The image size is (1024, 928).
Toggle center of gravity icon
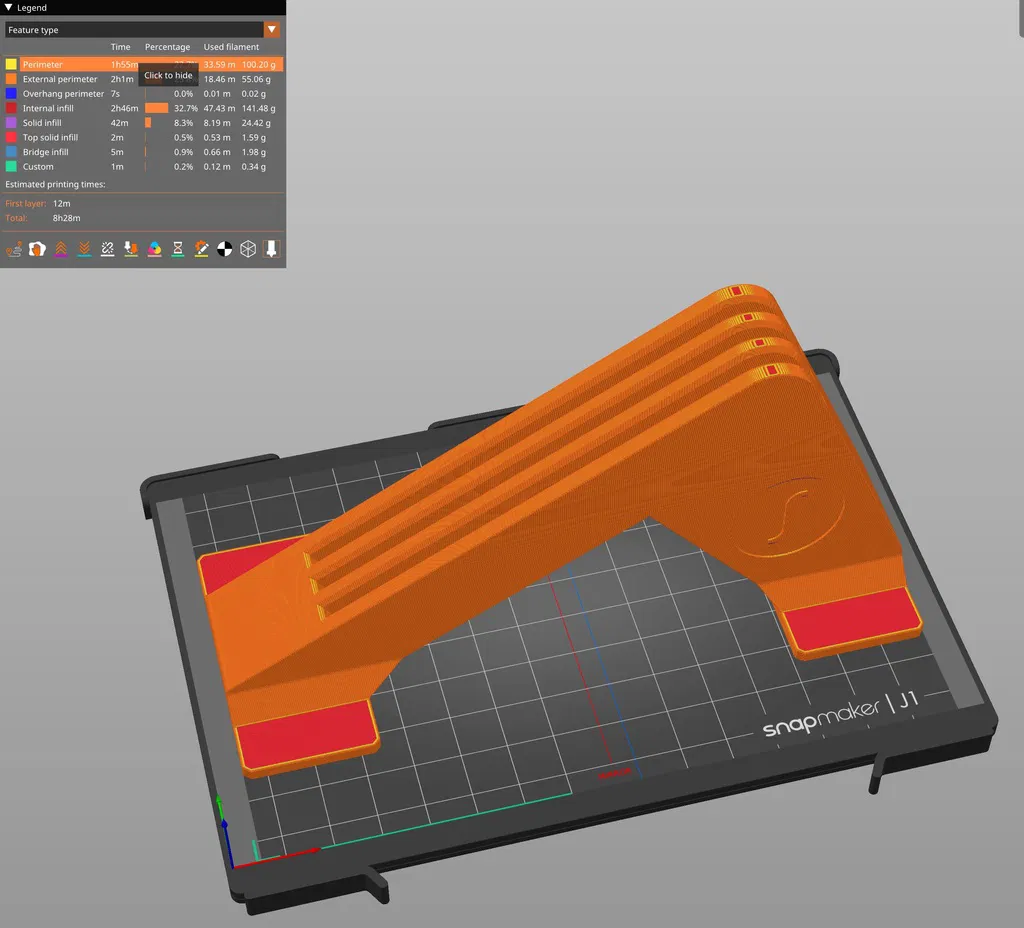[x=225, y=249]
